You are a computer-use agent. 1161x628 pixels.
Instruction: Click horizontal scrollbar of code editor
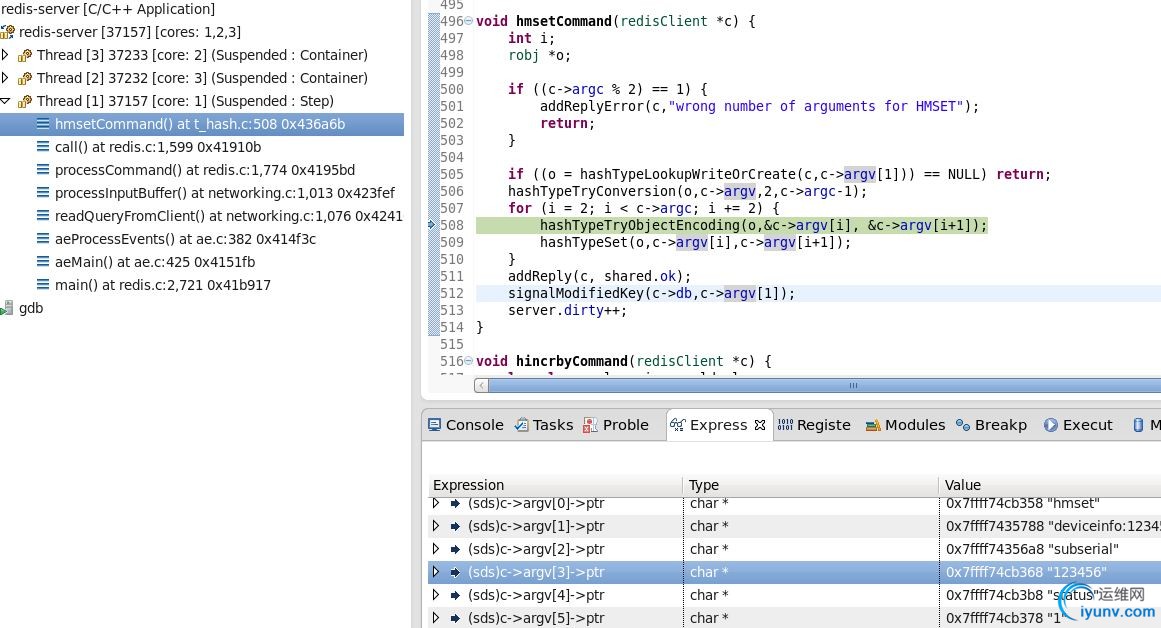coord(824,385)
